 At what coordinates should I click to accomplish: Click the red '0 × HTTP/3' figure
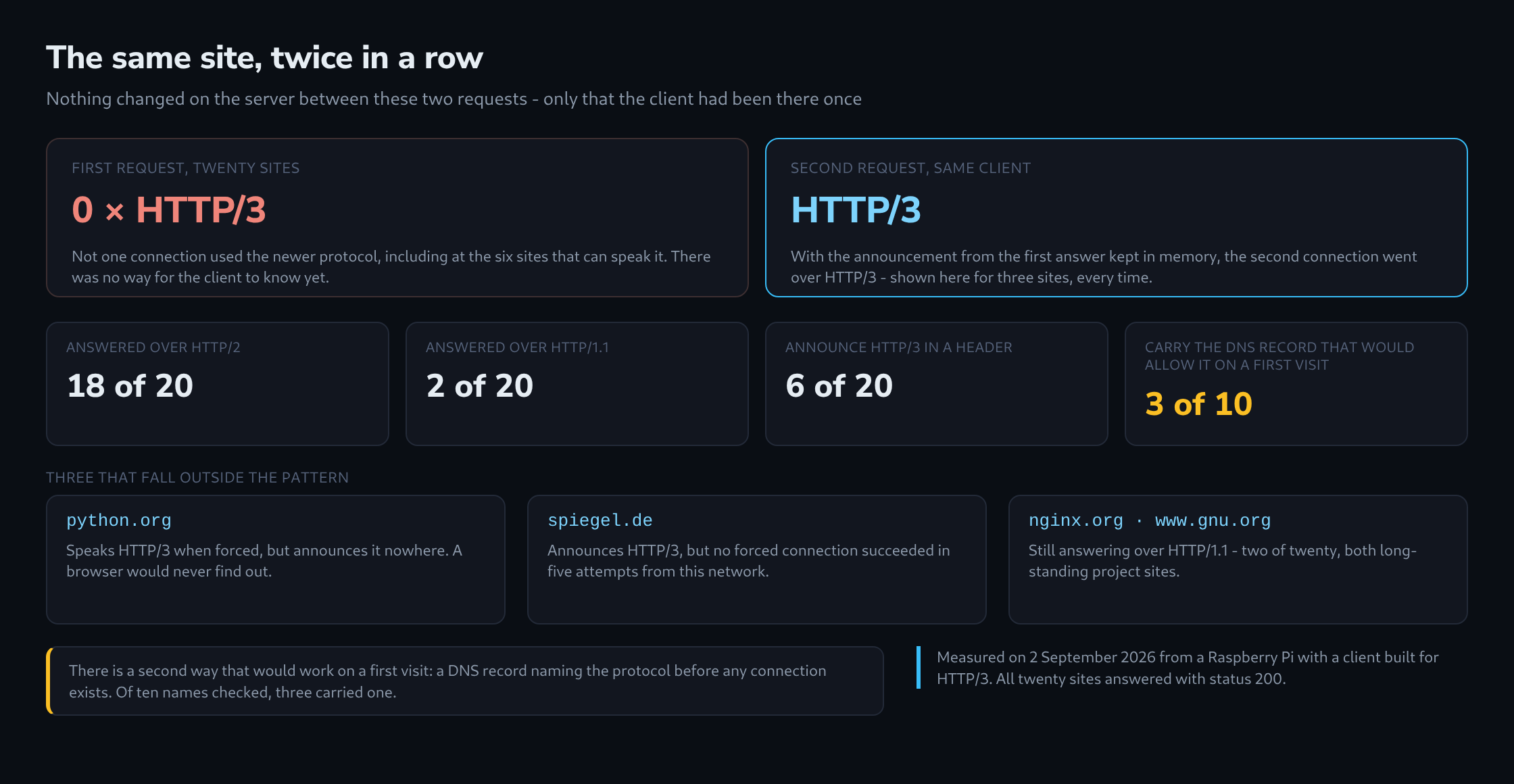point(169,210)
